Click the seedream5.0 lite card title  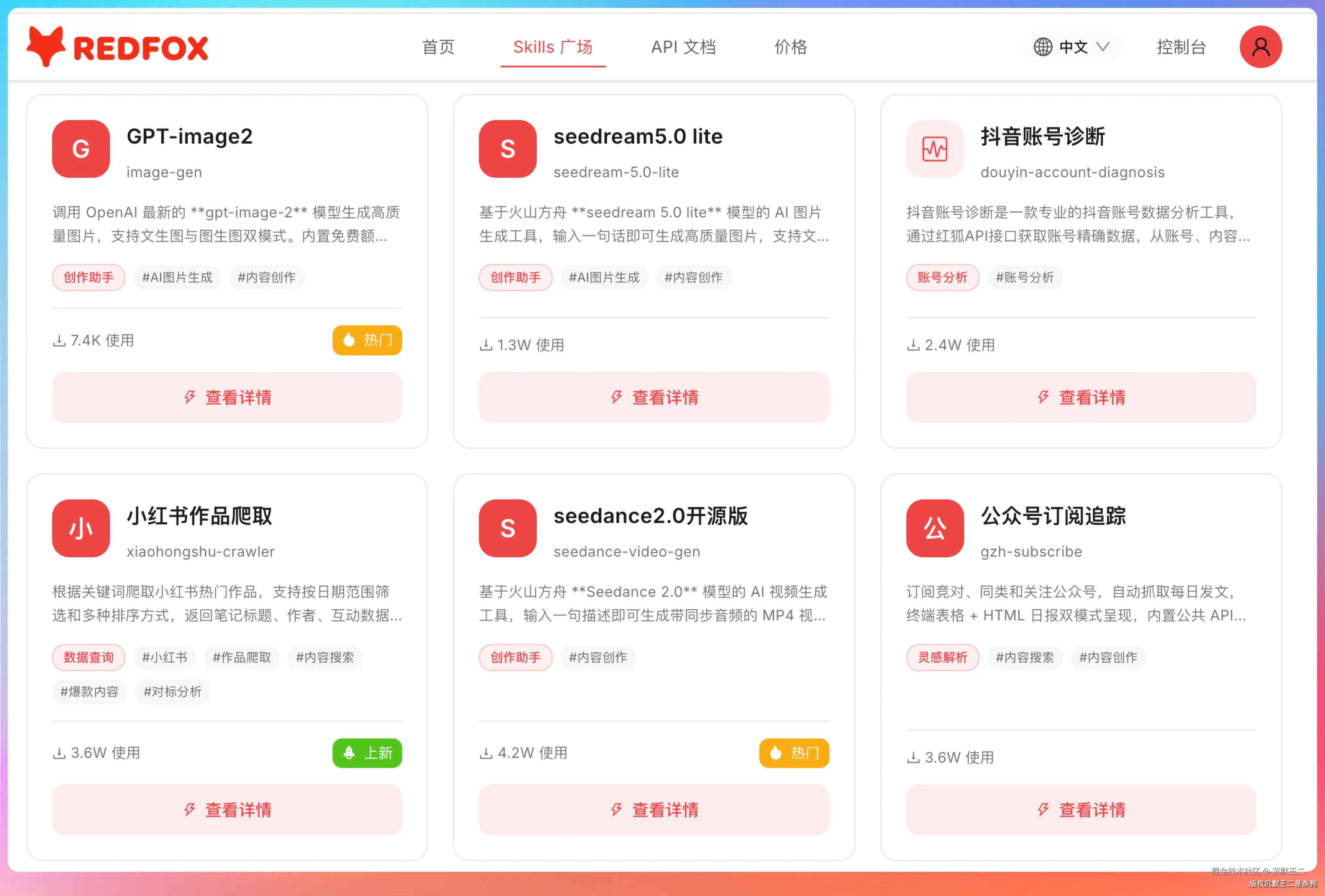(x=638, y=136)
